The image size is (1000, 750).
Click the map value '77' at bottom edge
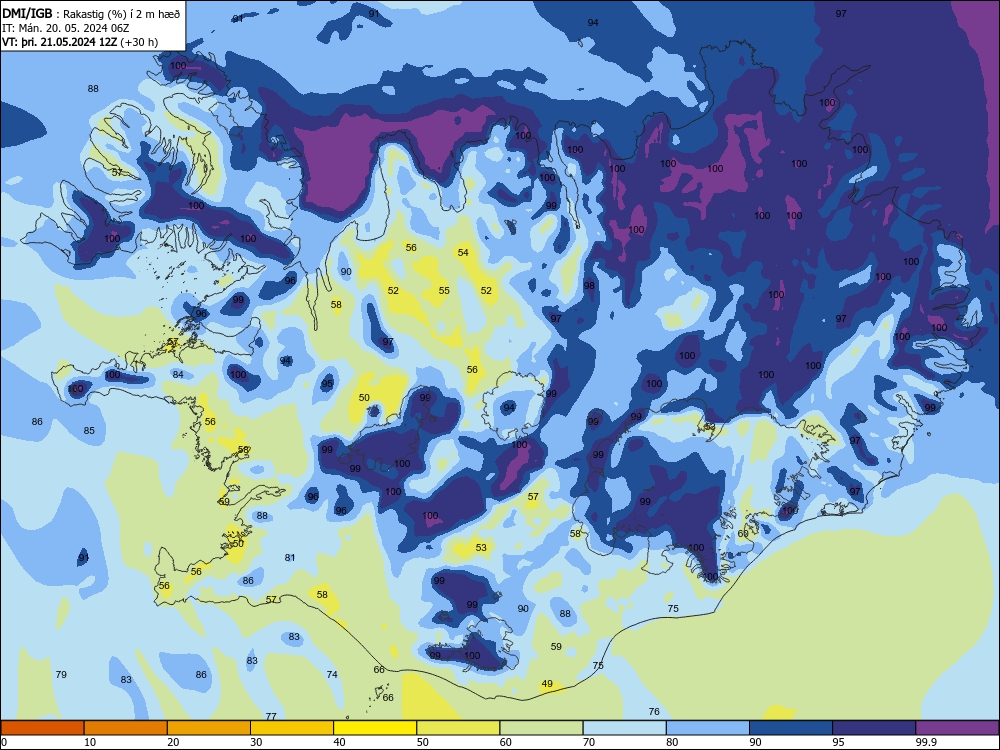pyautogui.click(x=271, y=716)
